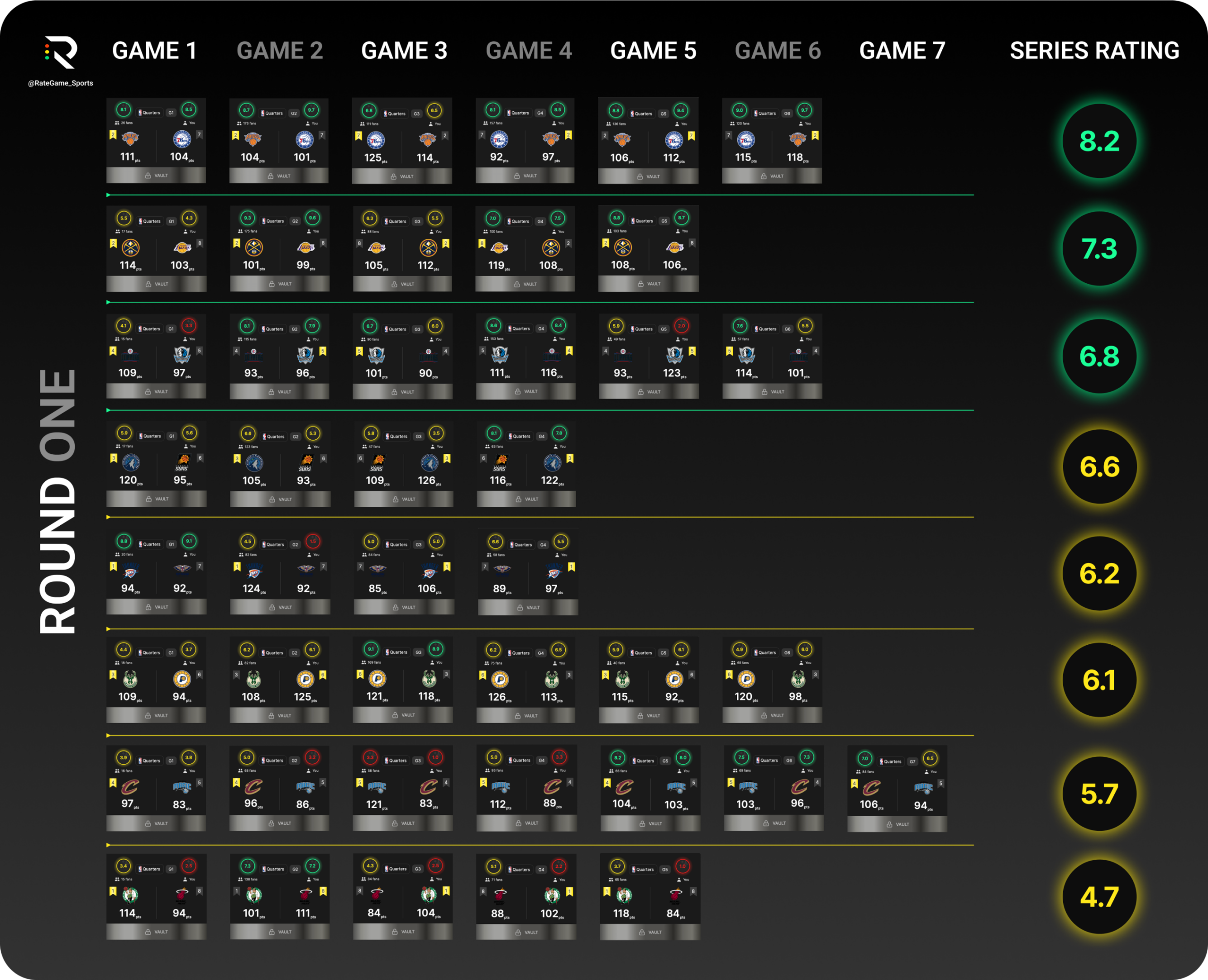Click the Timberwolves logo in the 120–95 game

pos(131,463)
